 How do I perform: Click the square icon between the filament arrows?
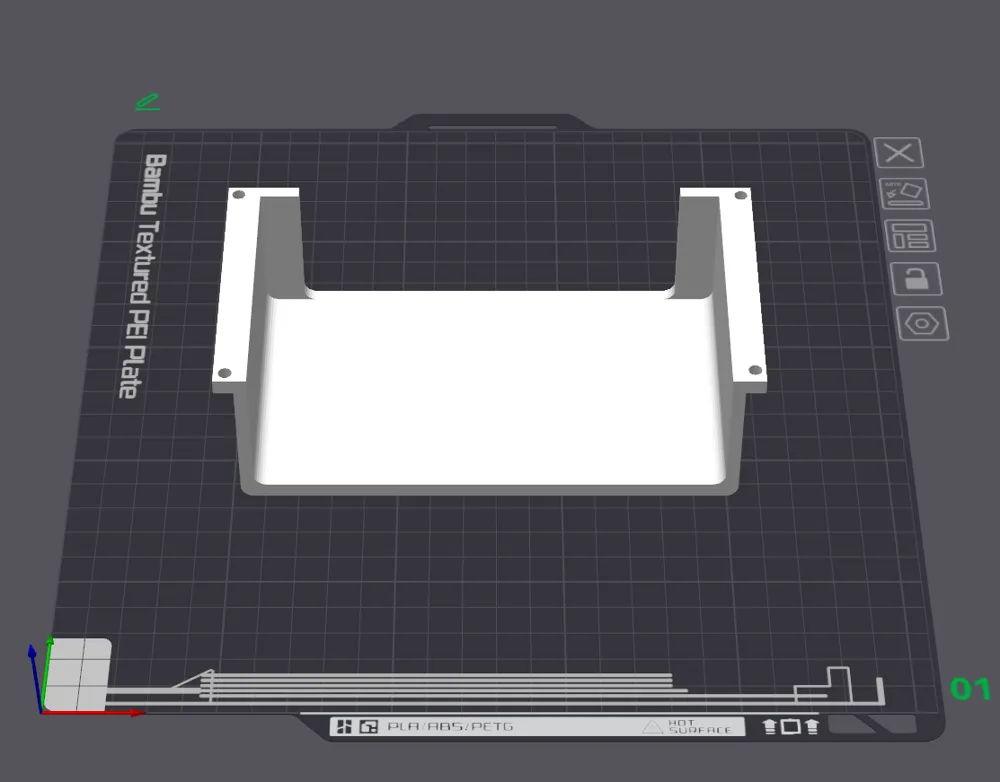click(792, 727)
